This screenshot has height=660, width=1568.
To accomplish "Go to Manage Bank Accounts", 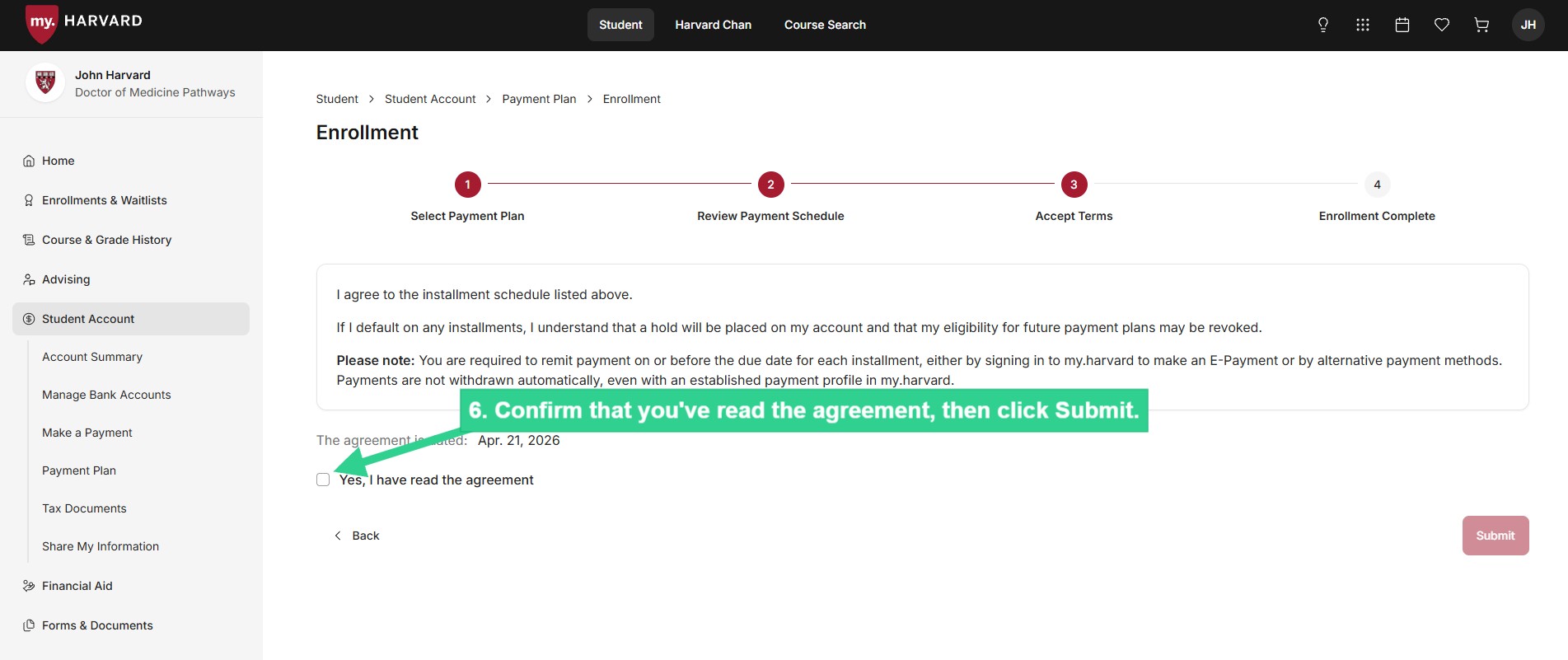I will click(106, 395).
